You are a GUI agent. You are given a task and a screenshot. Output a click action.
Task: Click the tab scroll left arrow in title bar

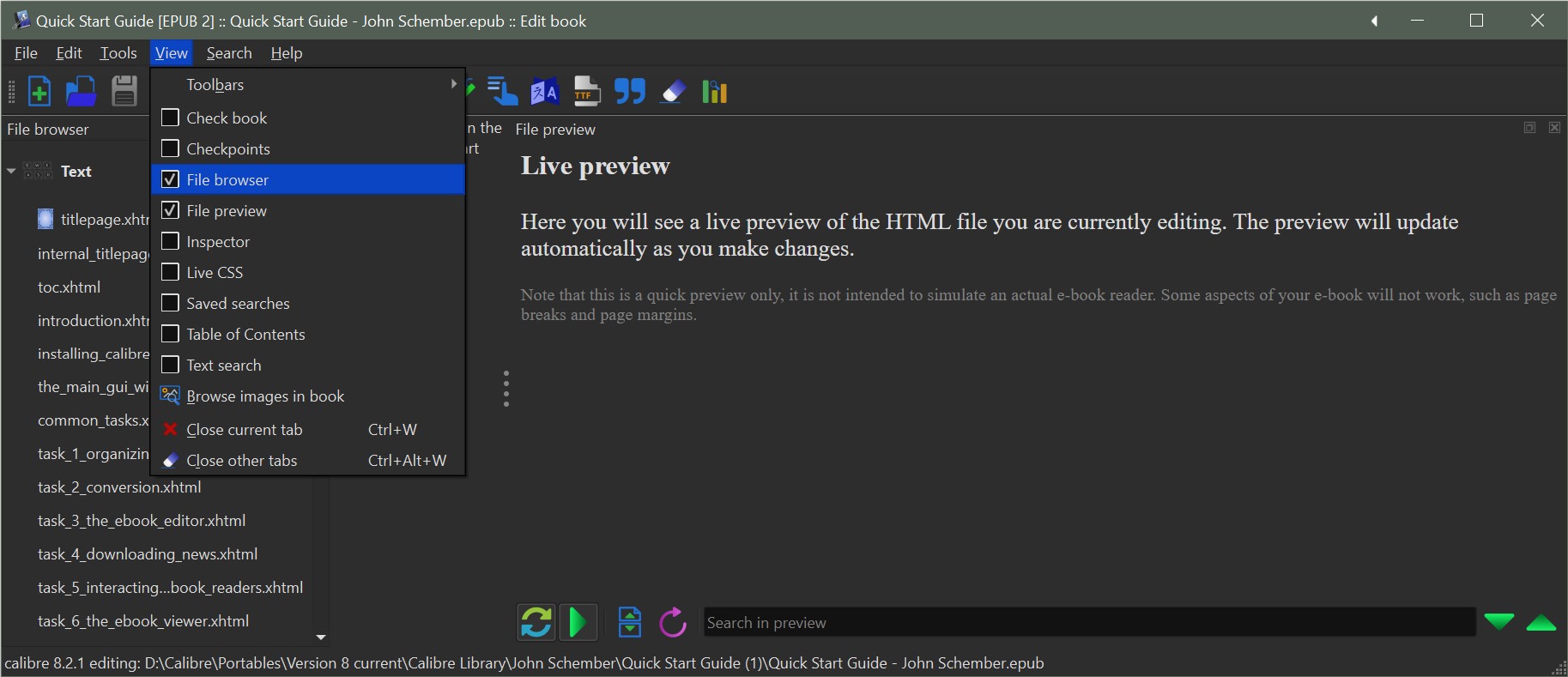1375,21
